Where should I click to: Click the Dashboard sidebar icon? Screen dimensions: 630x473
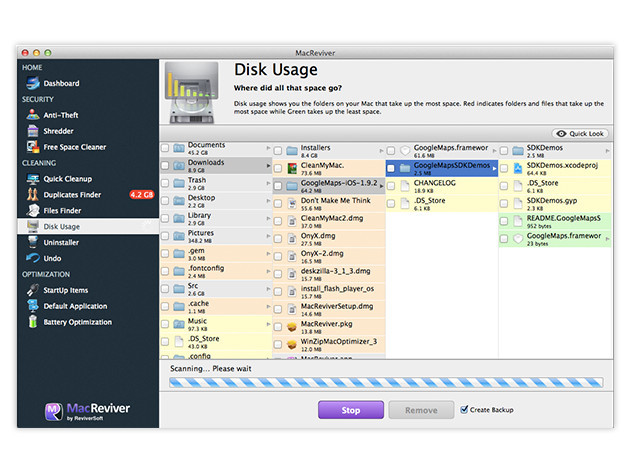(x=33, y=83)
